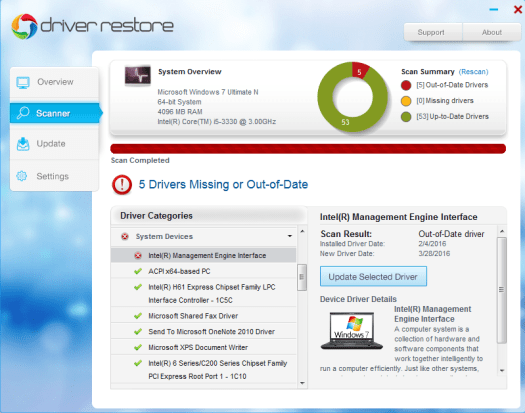
Task: Click the Windows 7 laptop image
Action: tap(352, 331)
